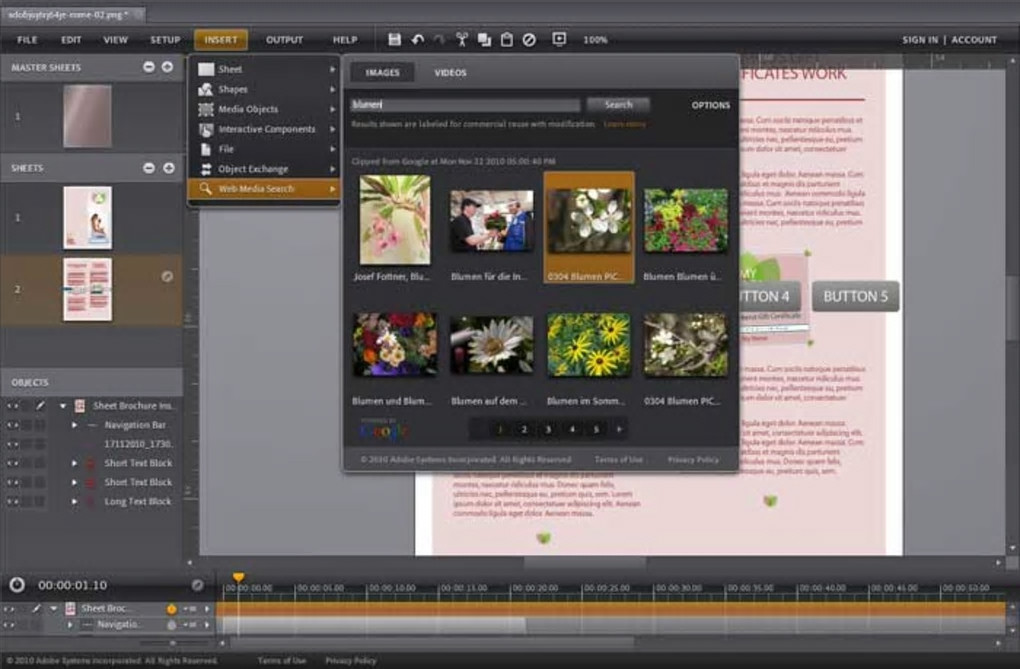
Task: Open the OUTPUT menu
Action: [284, 40]
